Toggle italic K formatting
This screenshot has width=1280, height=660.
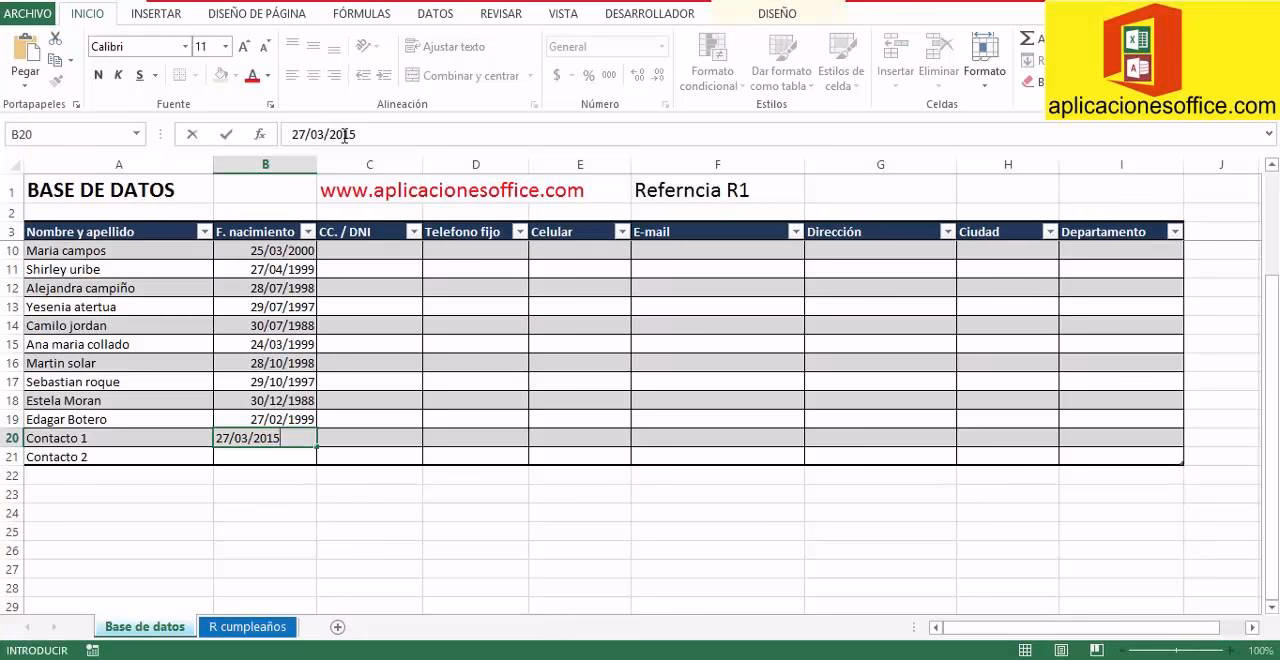(118, 75)
